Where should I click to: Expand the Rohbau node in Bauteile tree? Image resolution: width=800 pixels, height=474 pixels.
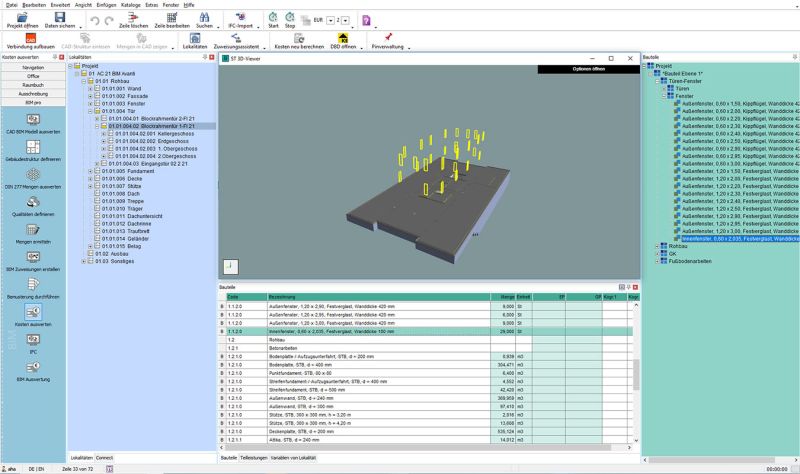[x=657, y=246]
